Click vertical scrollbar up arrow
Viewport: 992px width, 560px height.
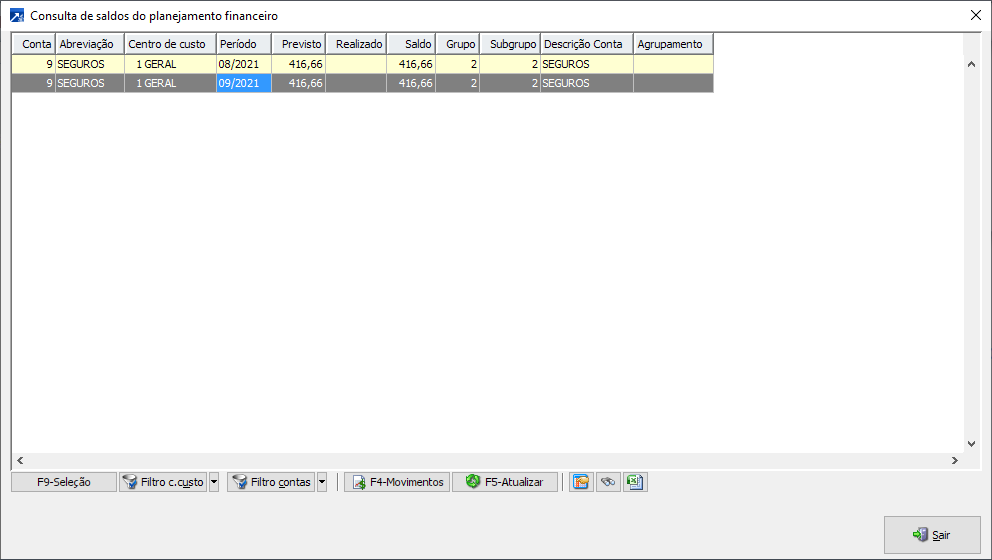[971, 64]
